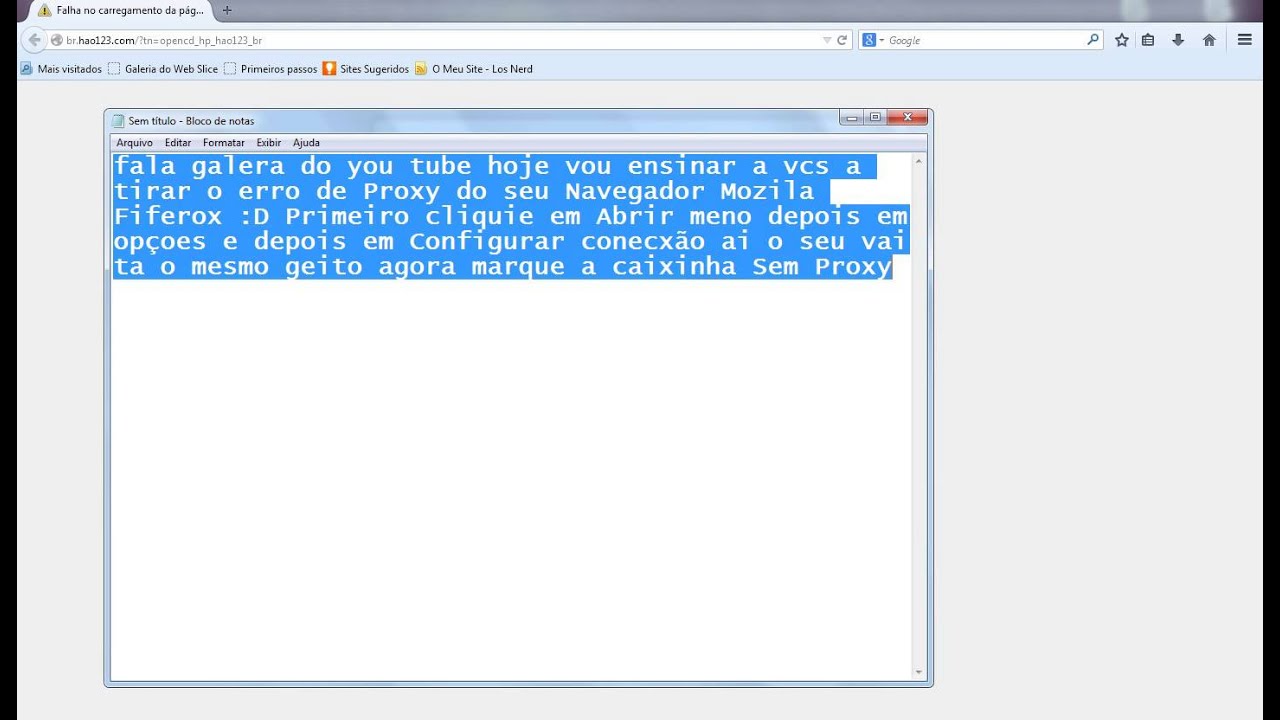Open 'Galeria do Web Slice' bookmark
This screenshot has width=1280, height=720.
[x=163, y=69]
